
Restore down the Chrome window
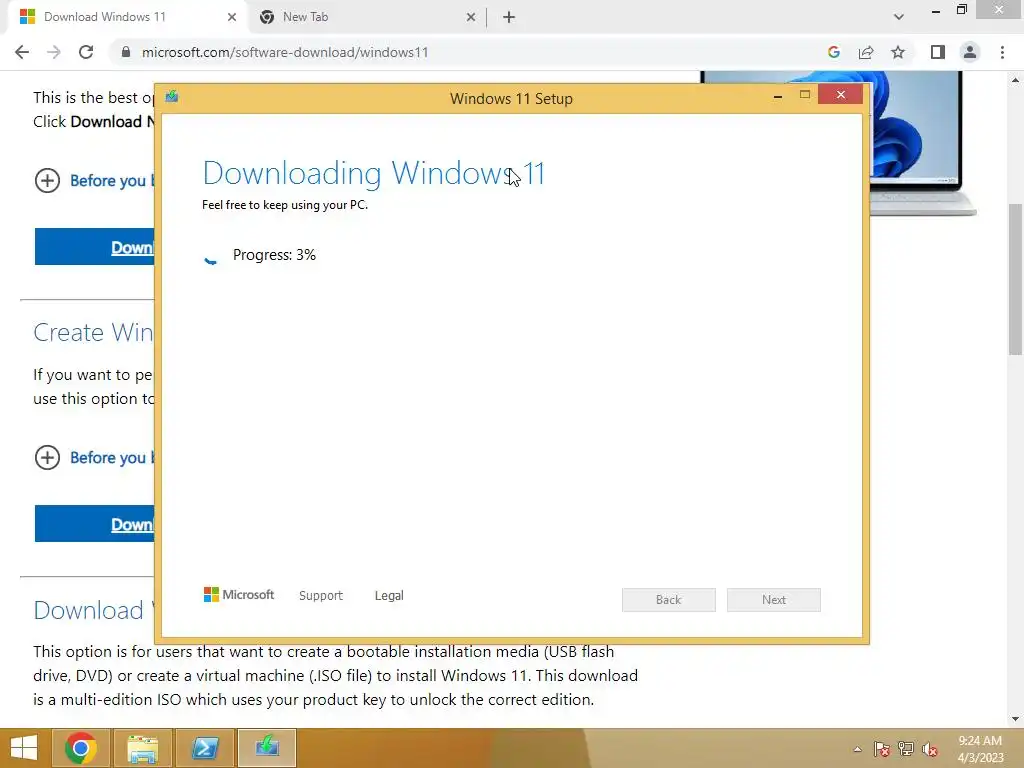tap(962, 10)
